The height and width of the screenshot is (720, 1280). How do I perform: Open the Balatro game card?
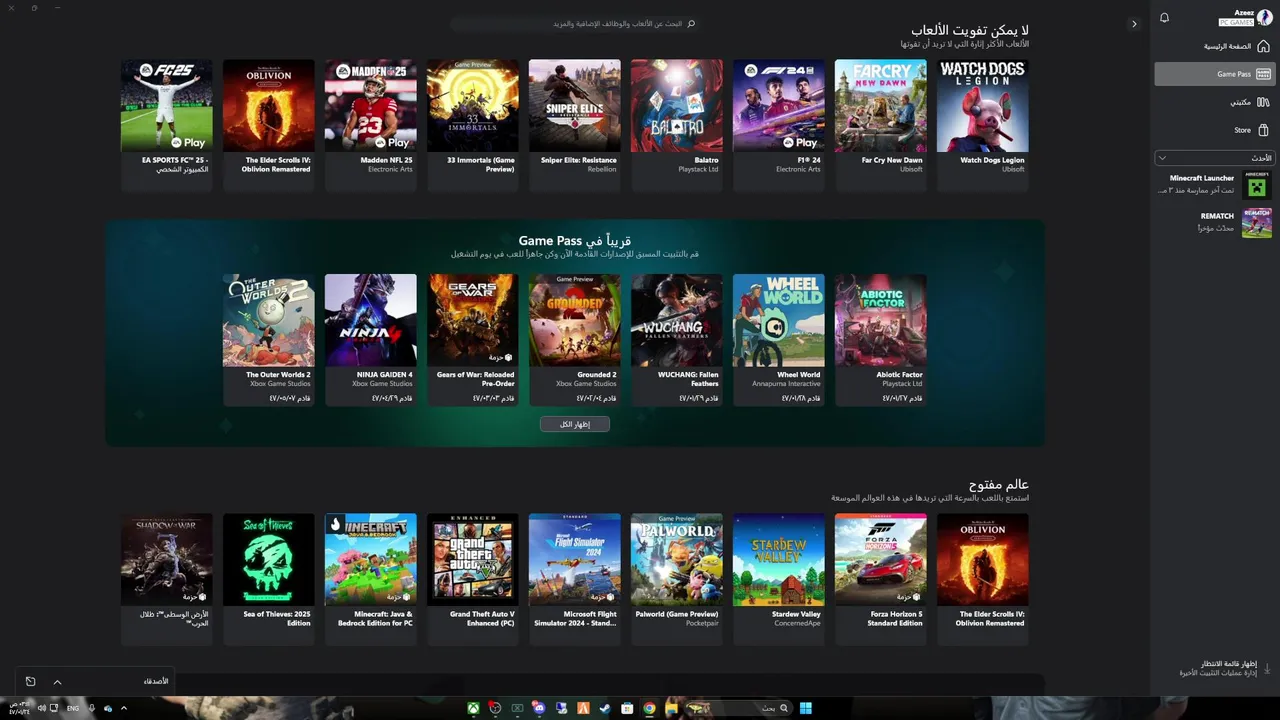677,124
